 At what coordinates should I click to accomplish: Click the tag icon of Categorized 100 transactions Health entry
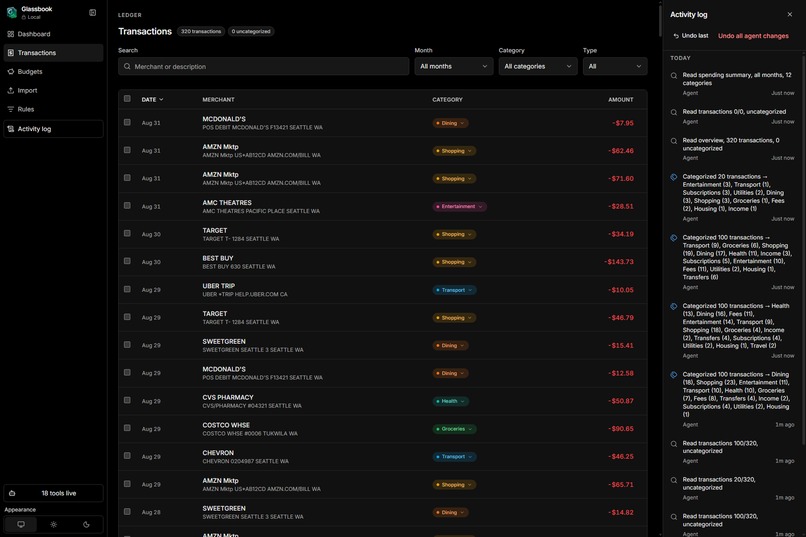[674, 306]
